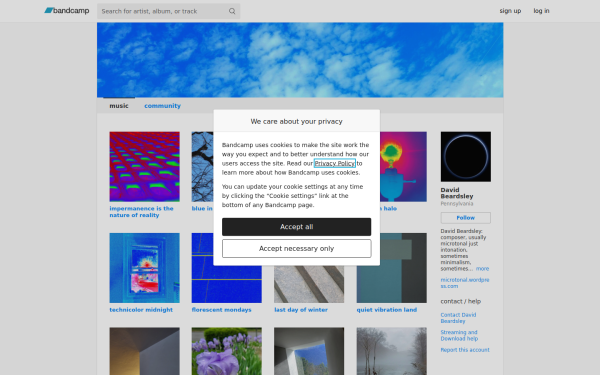Click the impermanence is the nature of reality title
Image resolution: width=600 pixels, height=375 pixels.
pyautogui.click(x=141, y=212)
